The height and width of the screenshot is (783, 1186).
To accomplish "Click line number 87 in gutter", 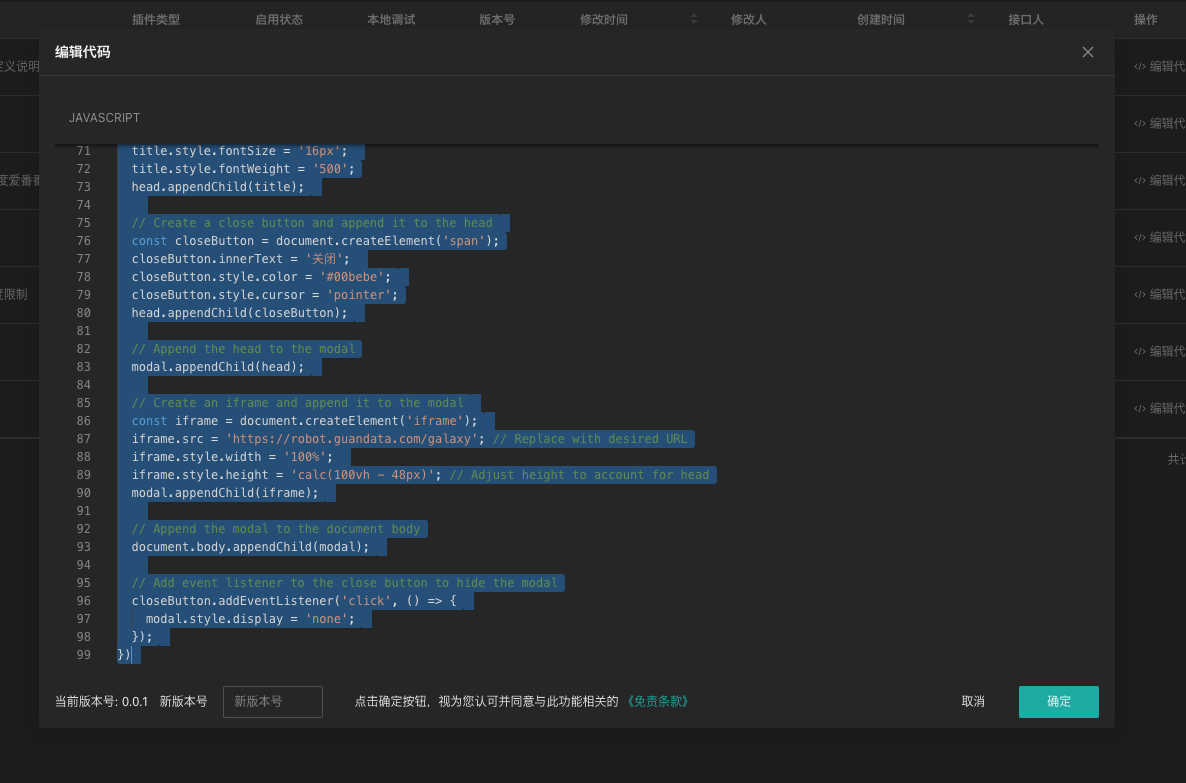I will coord(83,439).
